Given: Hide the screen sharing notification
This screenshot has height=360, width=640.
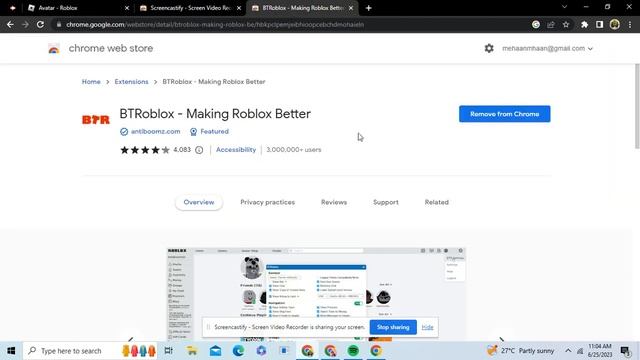Looking at the screenshot, I should (x=427, y=327).
